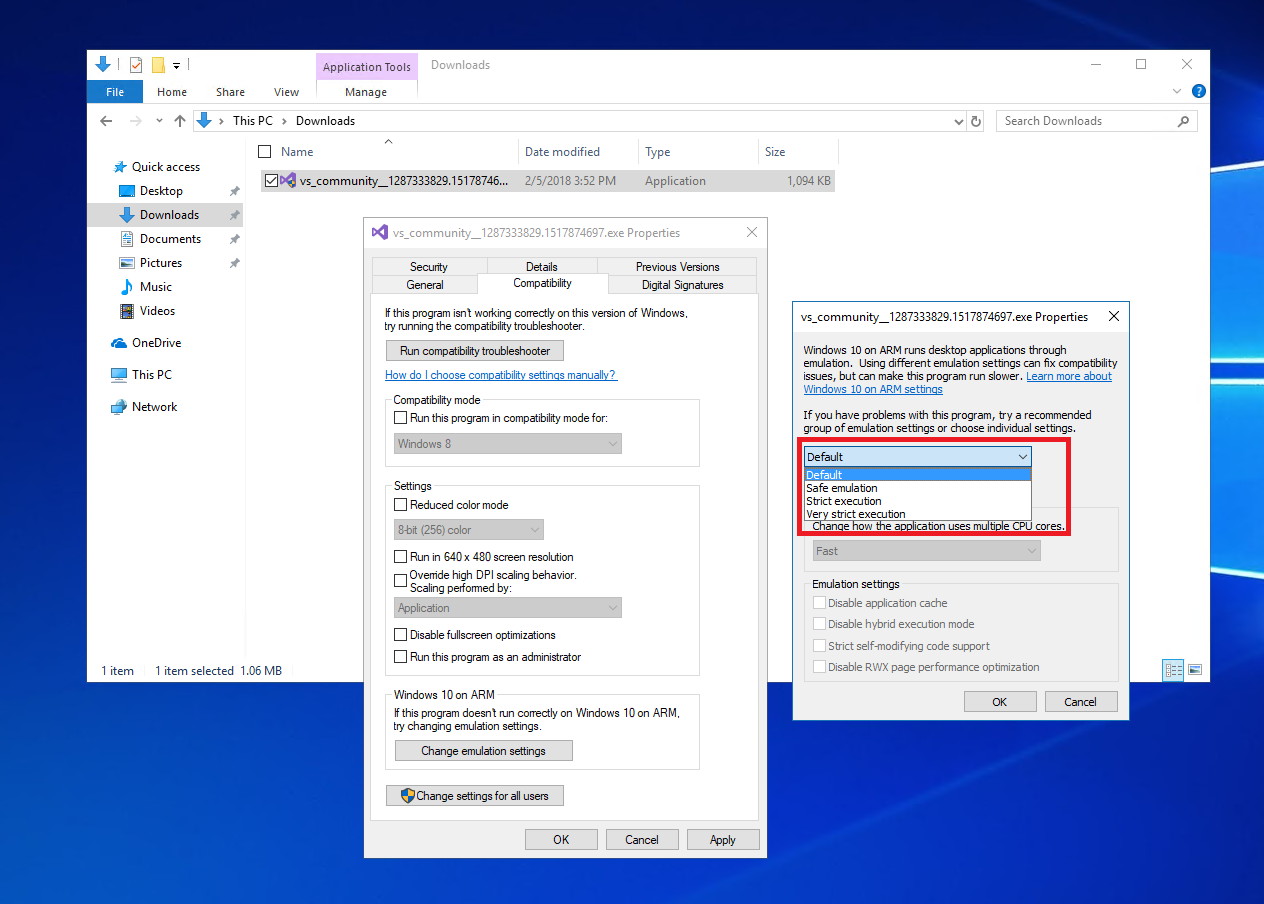Collapse the Default emulation settings dropdown

[917, 457]
